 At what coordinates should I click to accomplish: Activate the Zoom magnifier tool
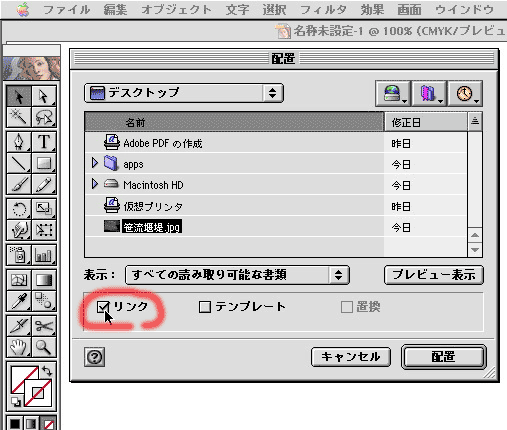pyautogui.click(x=44, y=347)
